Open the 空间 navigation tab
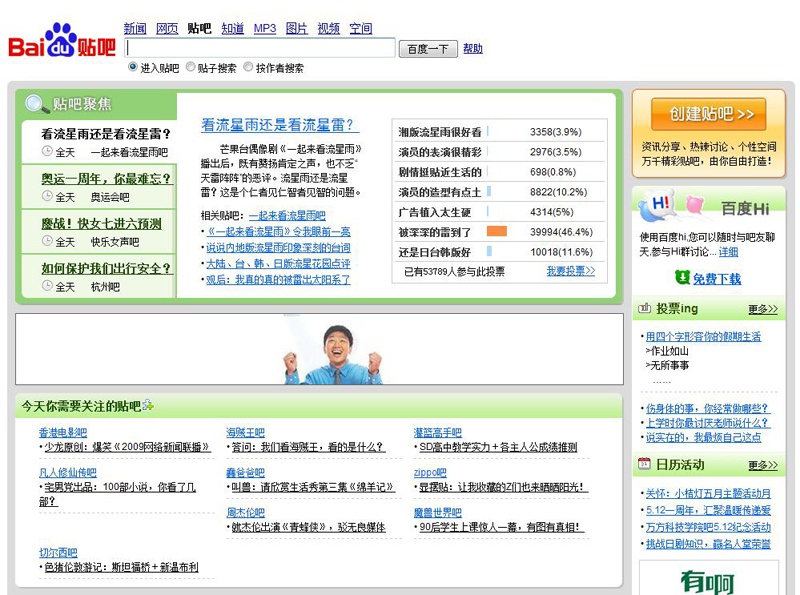 pyautogui.click(x=361, y=29)
